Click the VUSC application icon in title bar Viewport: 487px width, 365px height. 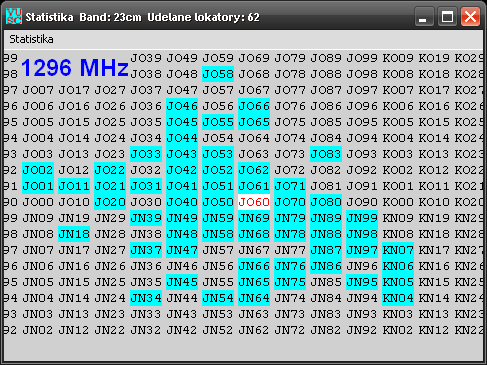[x=14, y=16]
